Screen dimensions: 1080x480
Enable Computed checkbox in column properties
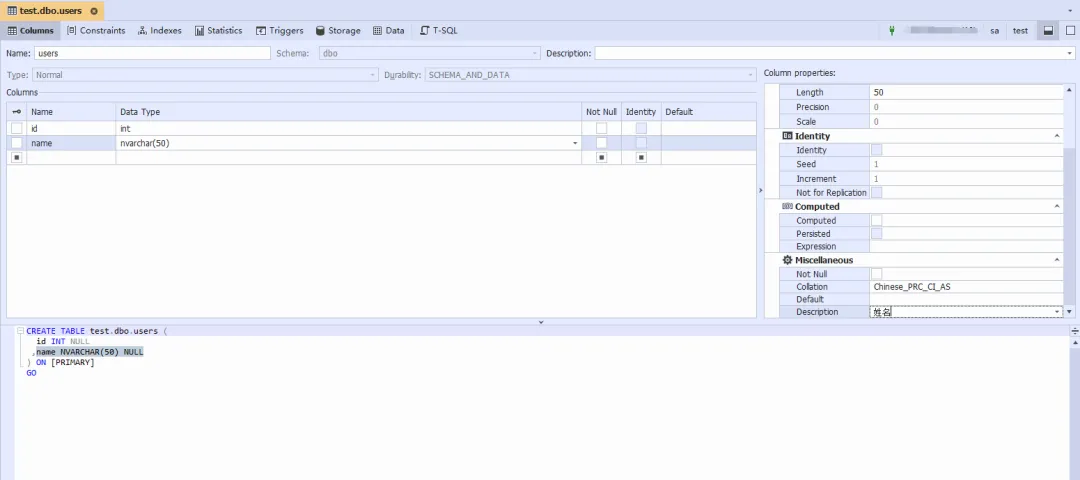click(x=876, y=221)
